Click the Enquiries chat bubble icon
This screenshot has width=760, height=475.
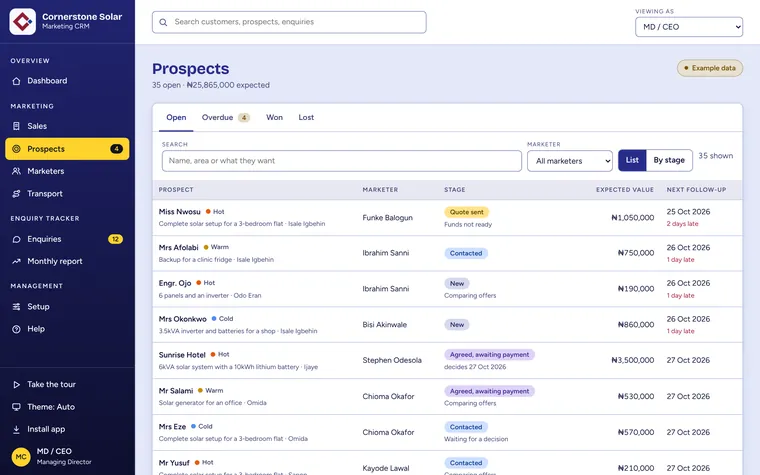coord(16,239)
